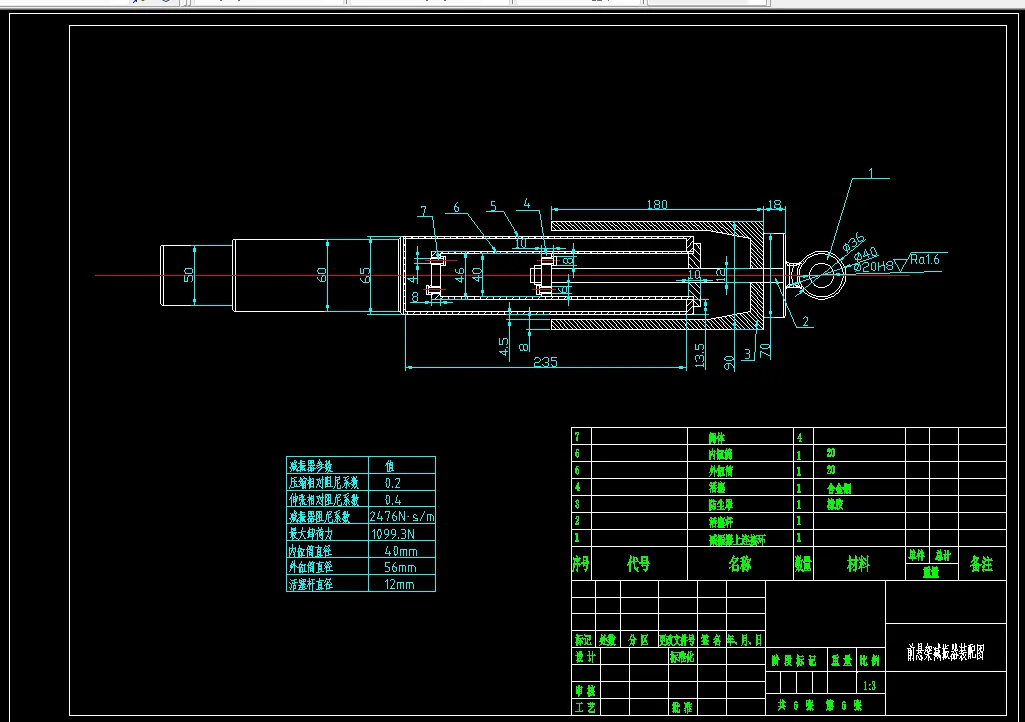The height and width of the screenshot is (722, 1025).
Task: Select the 外缸筒 part name row
Action: [x=720, y=471]
